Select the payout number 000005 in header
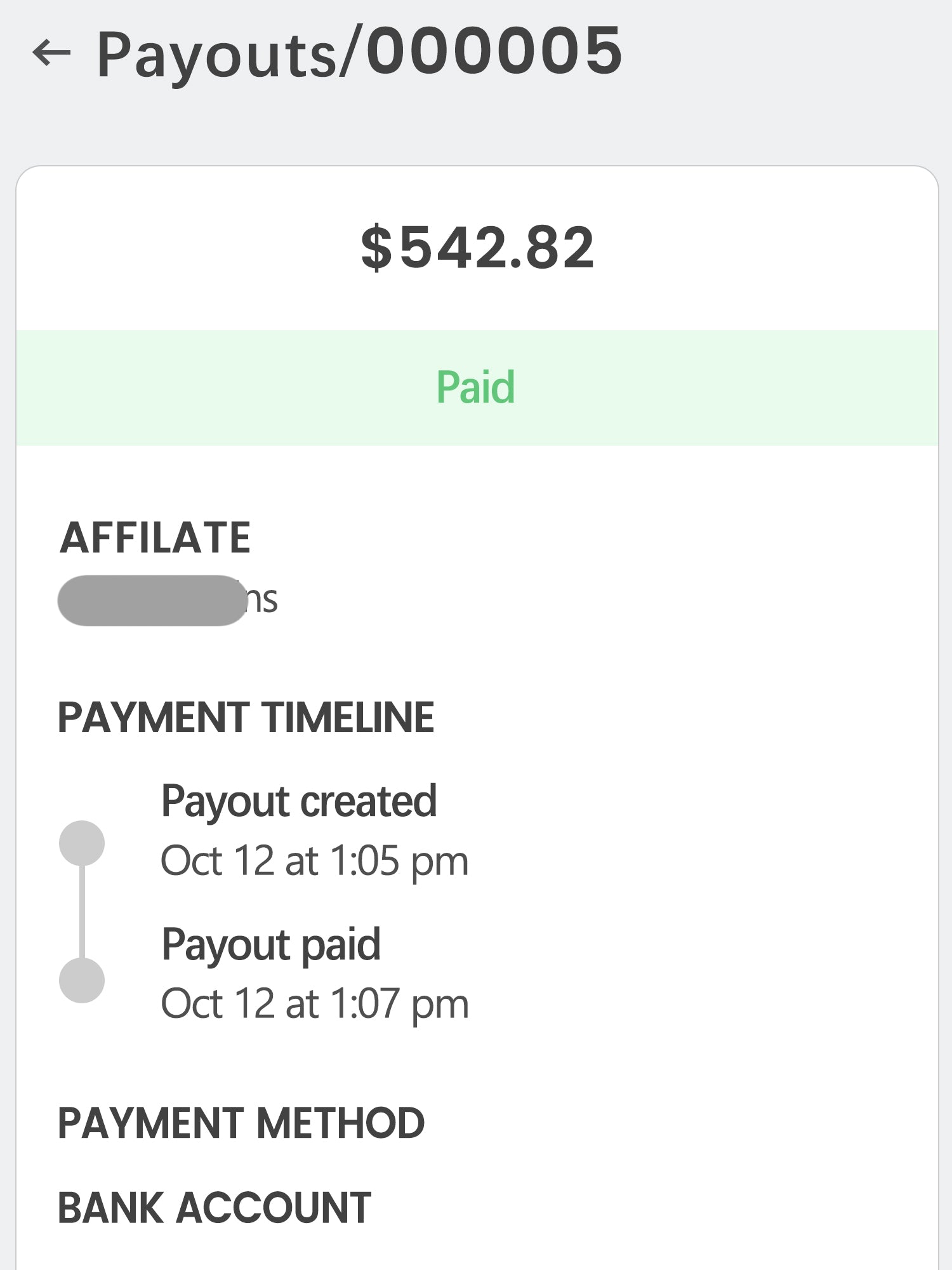This screenshot has width=952, height=1270. [x=494, y=52]
